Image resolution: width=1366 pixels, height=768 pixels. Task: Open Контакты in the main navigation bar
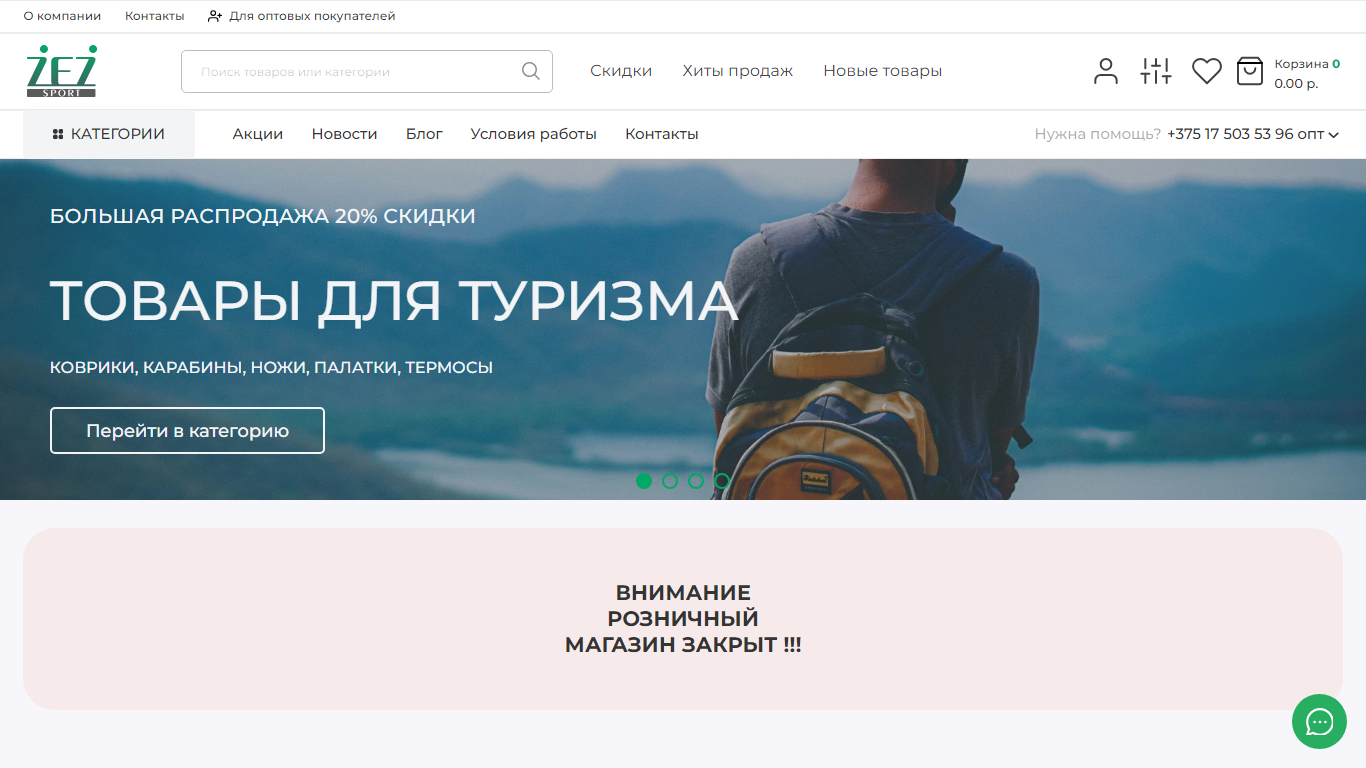(662, 134)
